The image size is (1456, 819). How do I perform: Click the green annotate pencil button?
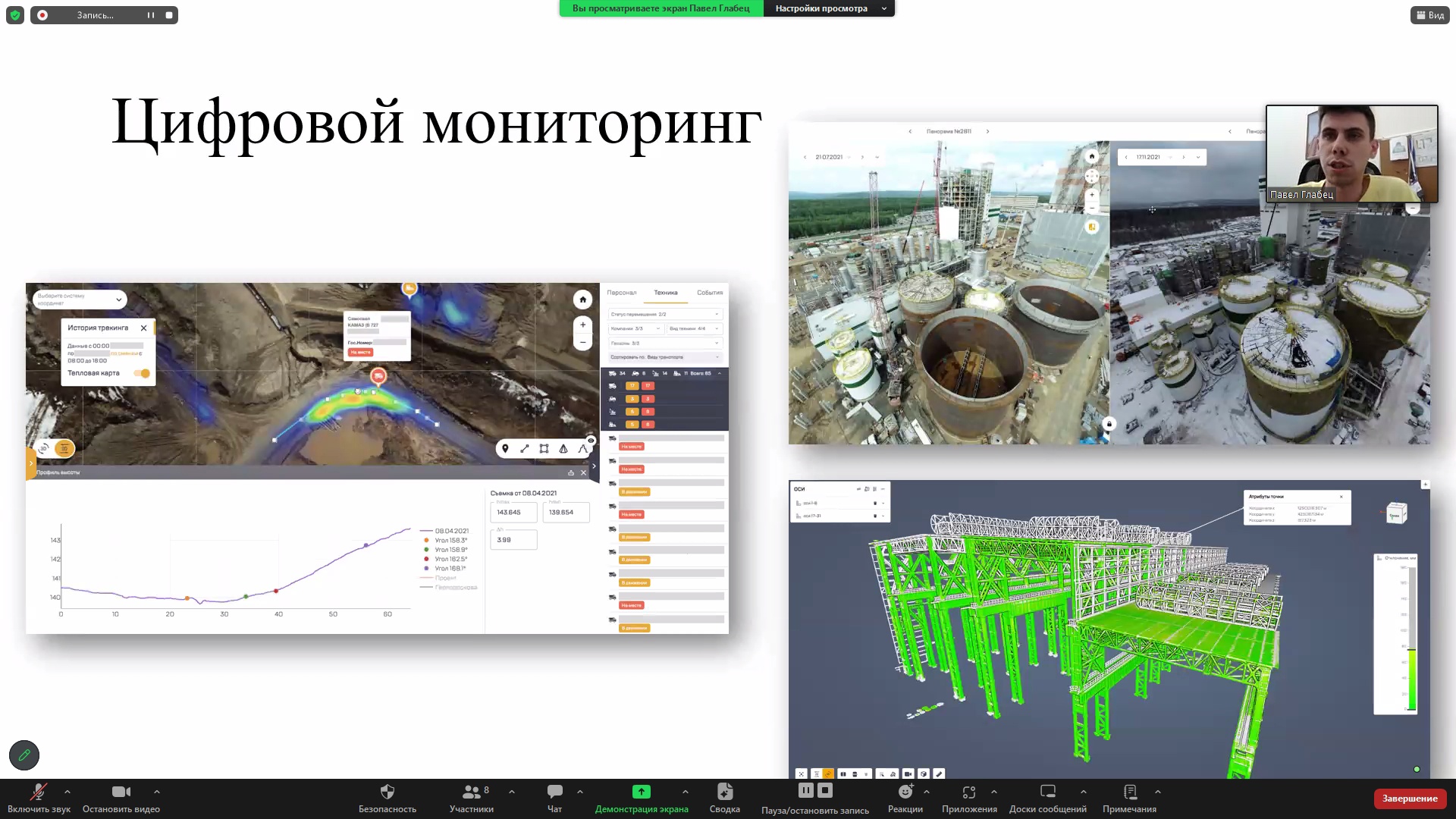click(x=24, y=755)
